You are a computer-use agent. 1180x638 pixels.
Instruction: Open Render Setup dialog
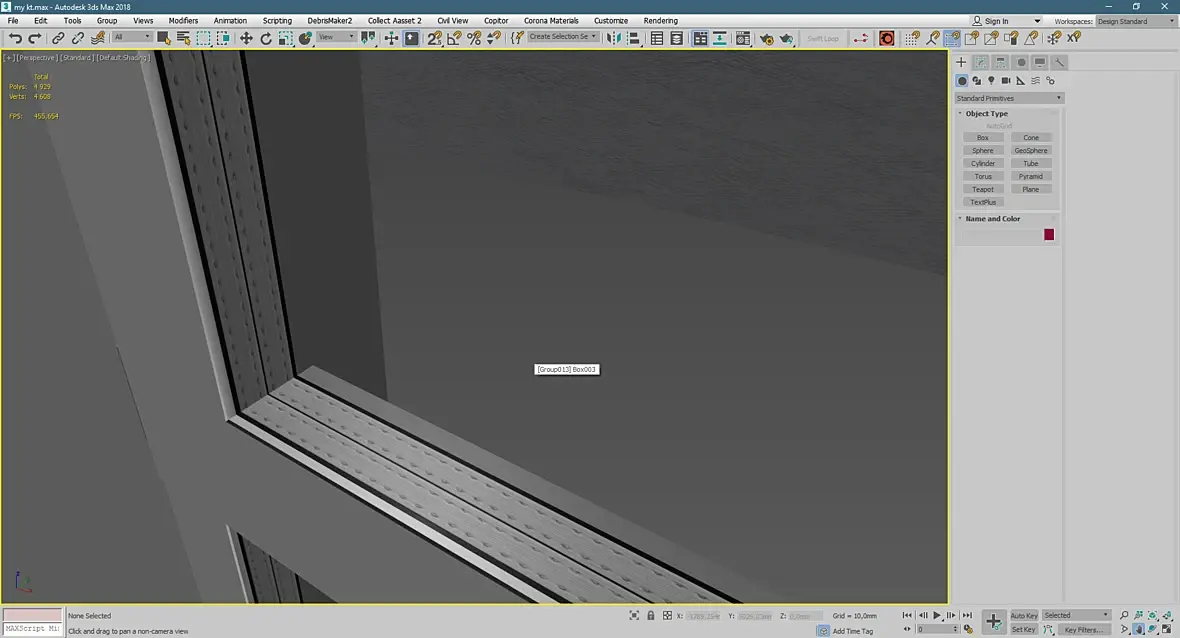tap(766, 38)
